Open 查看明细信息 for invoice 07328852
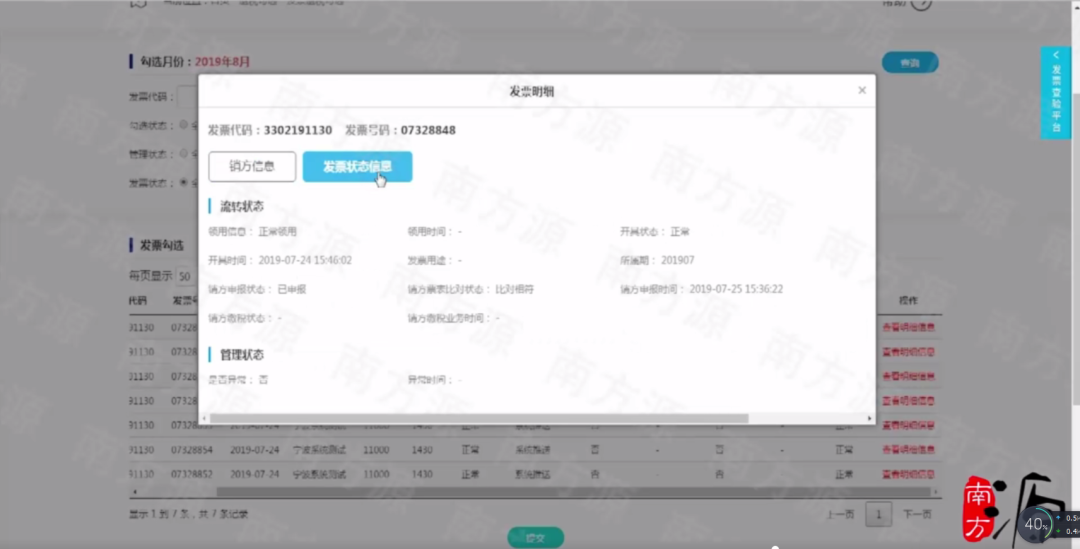 tap(908, 475)
